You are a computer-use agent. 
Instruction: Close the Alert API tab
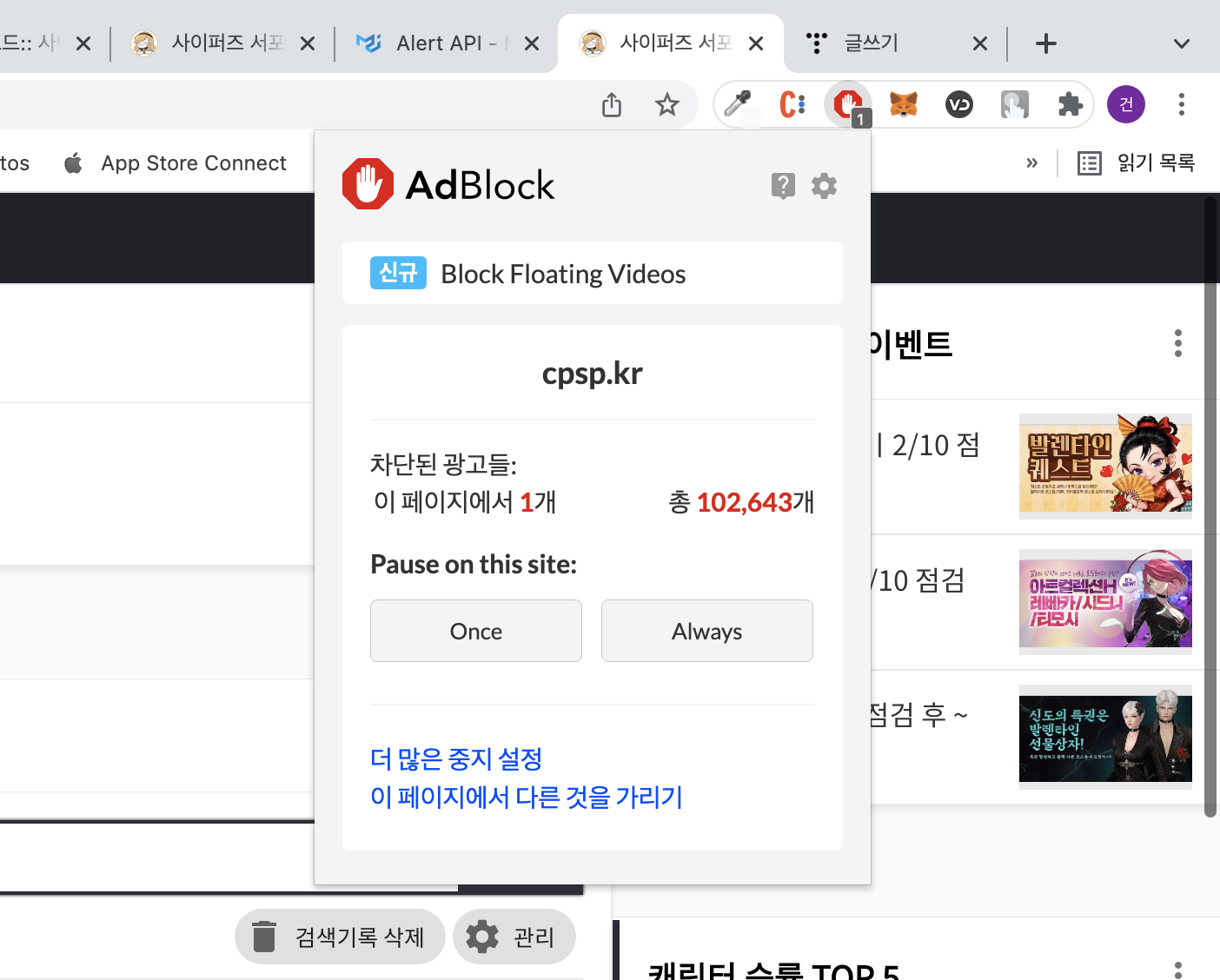(532, 43)
